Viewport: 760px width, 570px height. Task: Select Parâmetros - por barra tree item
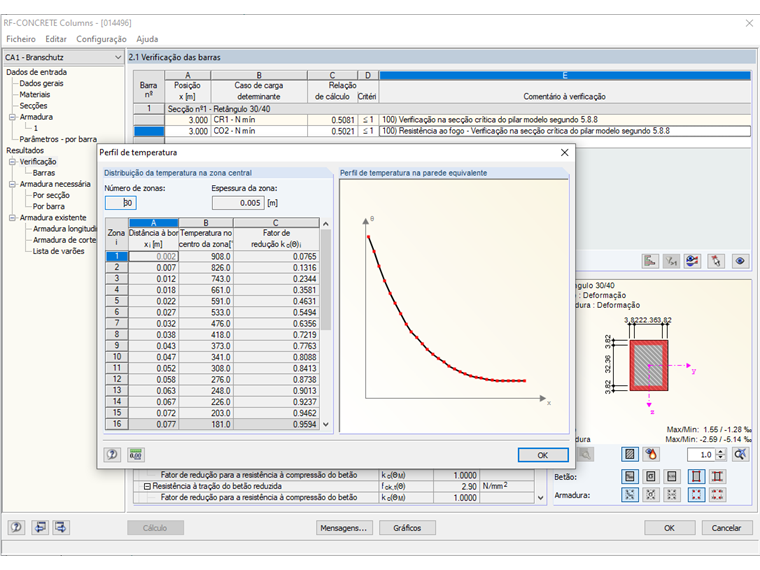click(58, 139)
